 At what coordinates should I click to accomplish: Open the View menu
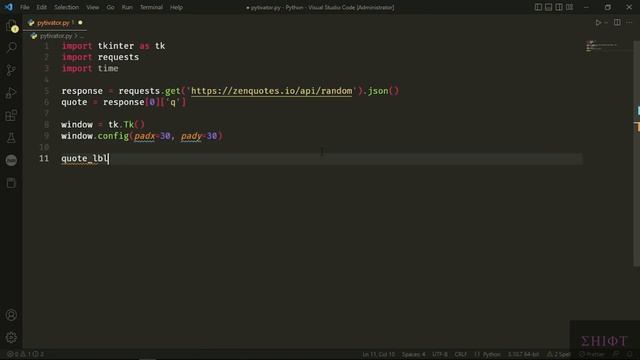click(x=93, y=7)
